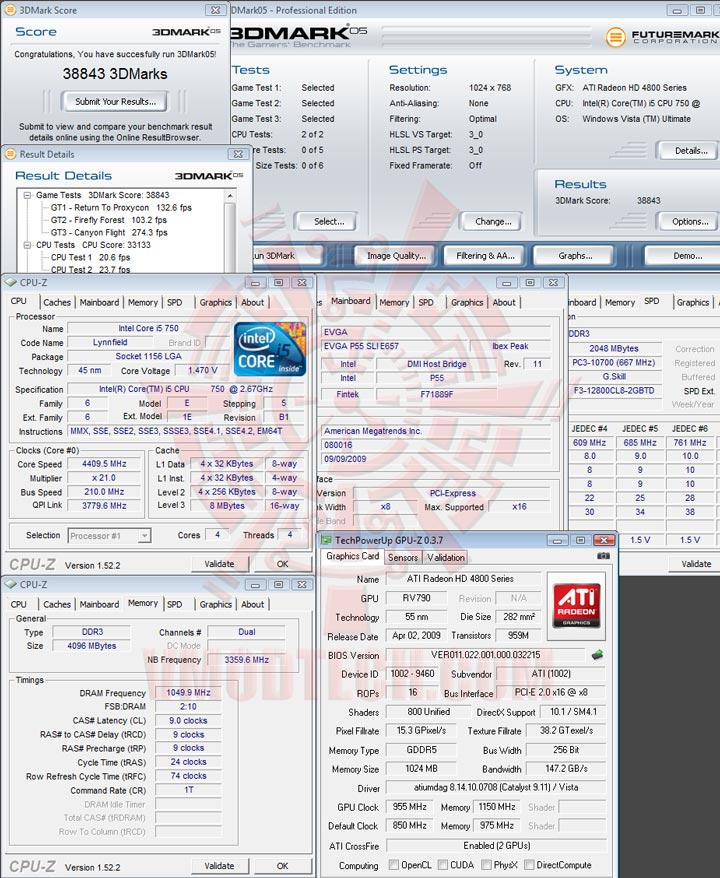The height and width of the screenshot is (878, 720).
Task: Click the GPU-Z title bar icon
Action: pyautogui.click(x=326, y=540)
